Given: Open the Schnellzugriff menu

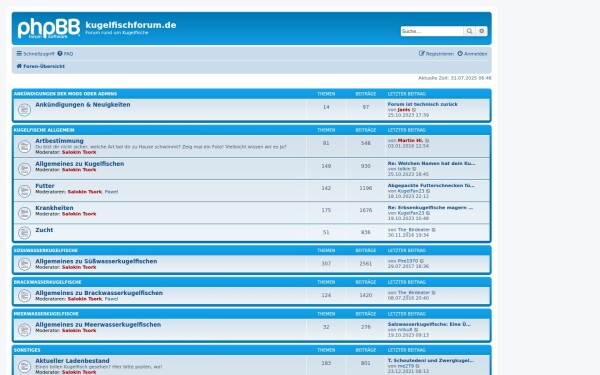Looking at the screenshot, I should tap(35, 54).
